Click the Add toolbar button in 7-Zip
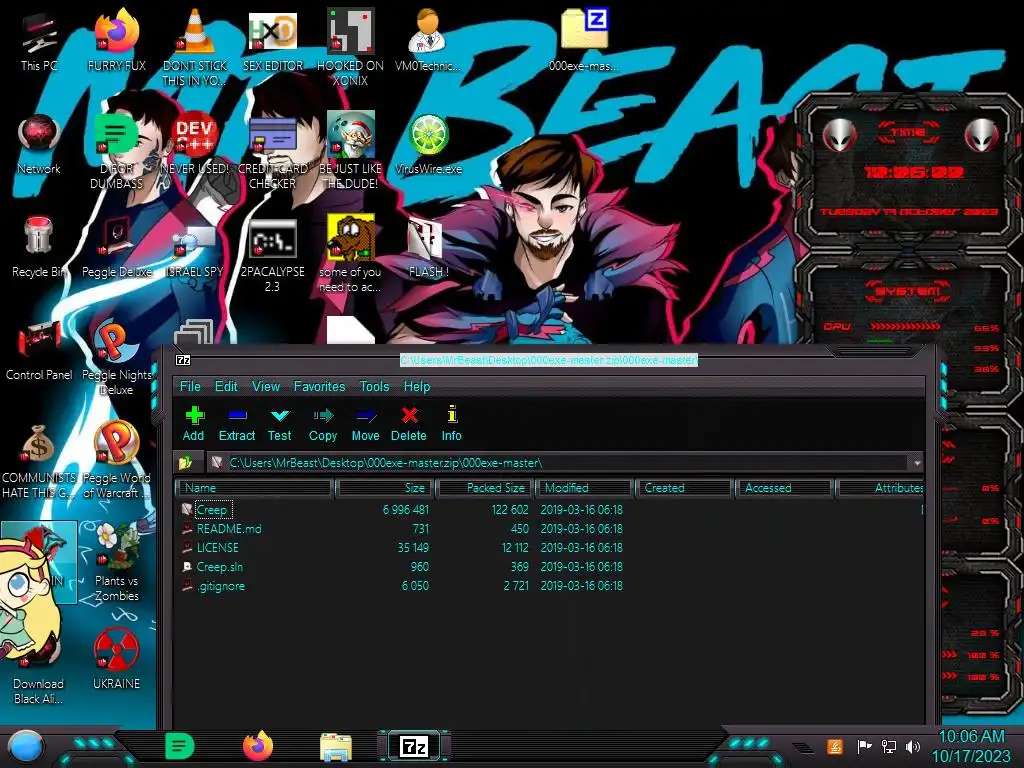The width and height of the screenshot is (1024, 768). tap(193, 423)
